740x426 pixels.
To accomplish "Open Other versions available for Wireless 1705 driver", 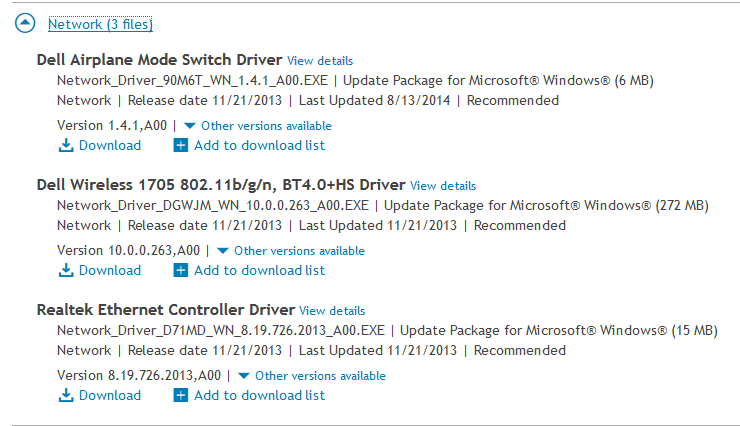I will [x=299, y=251].
